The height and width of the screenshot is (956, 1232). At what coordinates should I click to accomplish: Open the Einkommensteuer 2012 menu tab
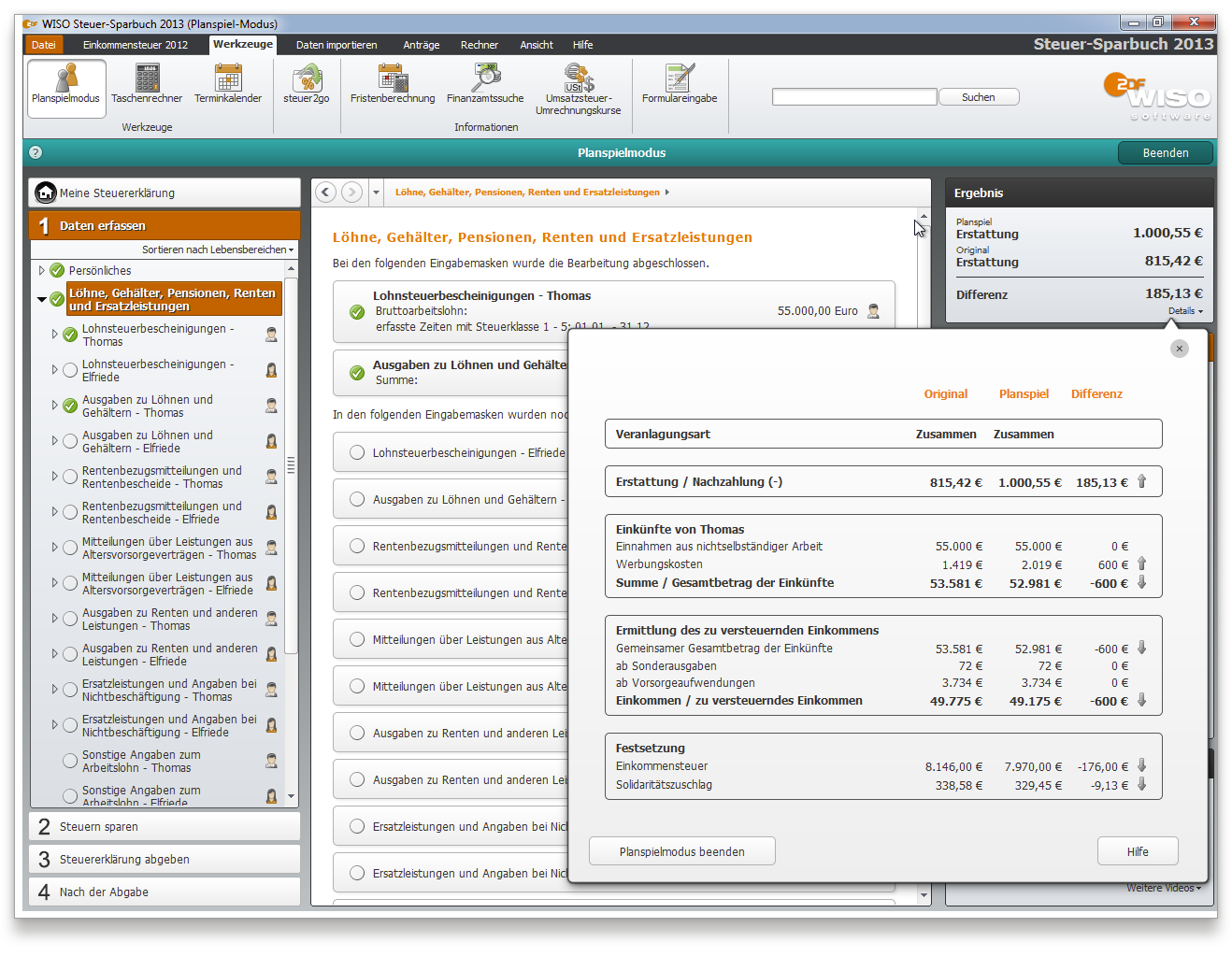click(x=136, y=45)
